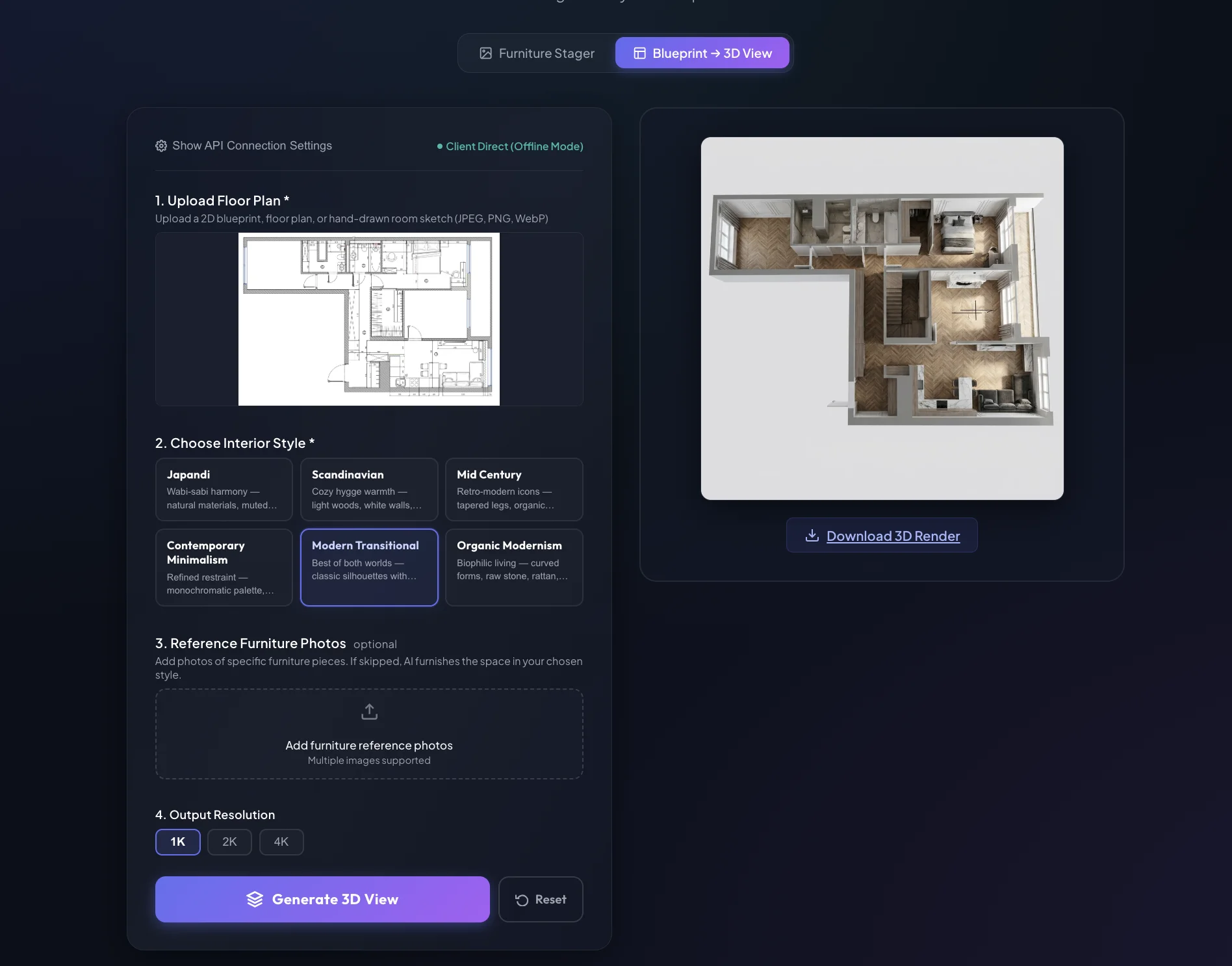Select the Mid Century interior style
This screenshot has height=966, width=1232.
[x=514, y=490]
